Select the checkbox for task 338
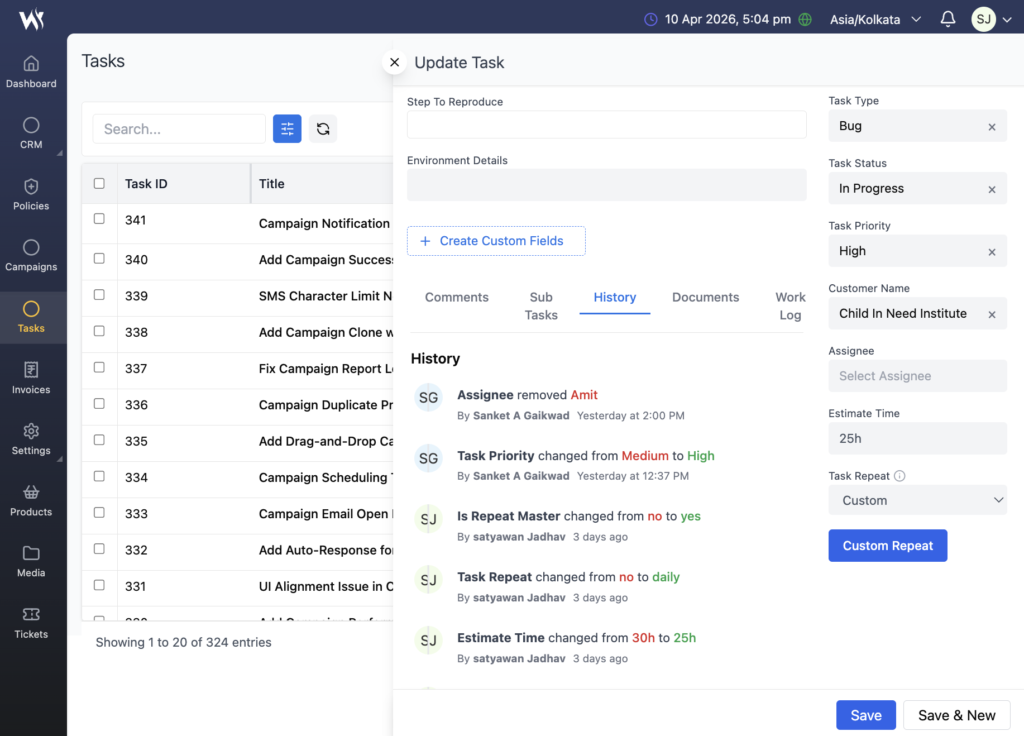 pyautogui.click(x=99, y=331)
